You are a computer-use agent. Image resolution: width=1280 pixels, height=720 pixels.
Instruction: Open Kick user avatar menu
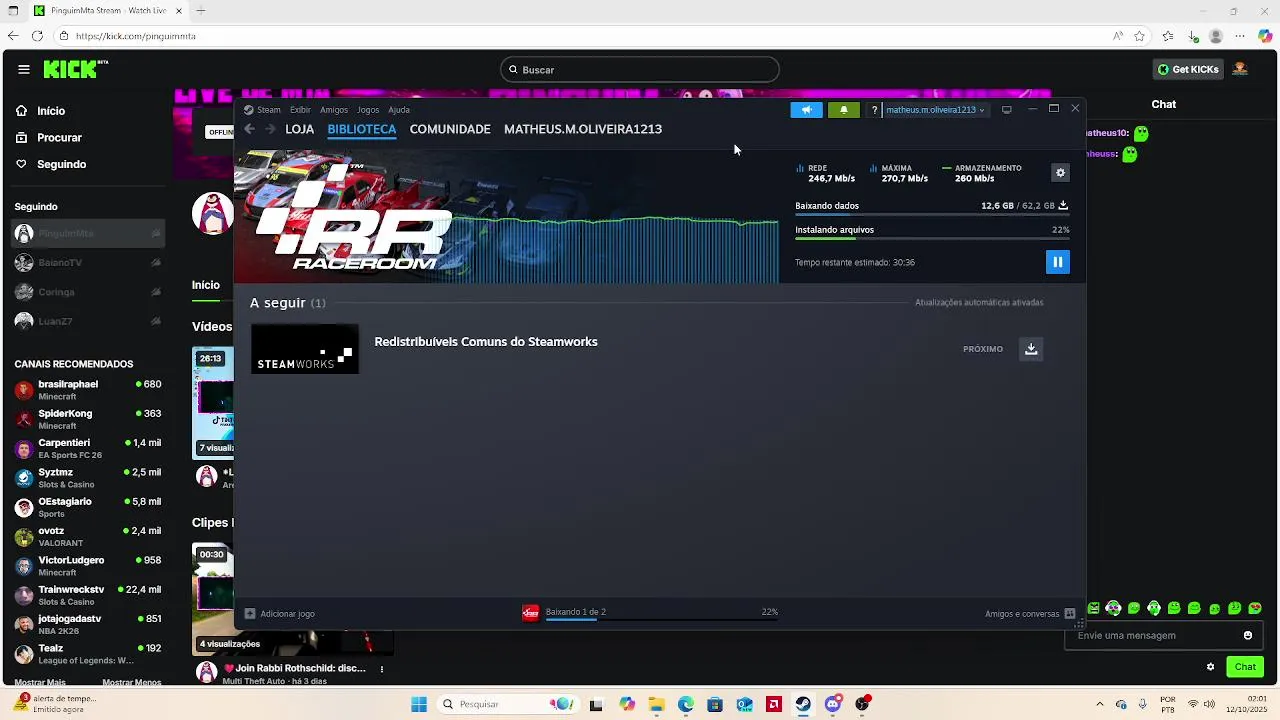point(1240,70)
